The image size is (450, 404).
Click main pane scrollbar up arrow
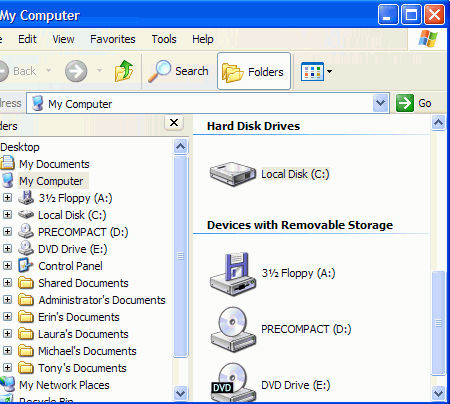[438, 123]
